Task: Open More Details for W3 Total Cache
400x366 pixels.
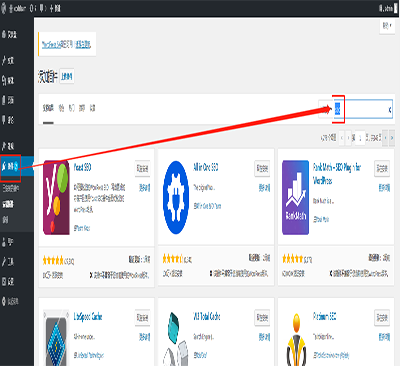Action: click(264, 337)
